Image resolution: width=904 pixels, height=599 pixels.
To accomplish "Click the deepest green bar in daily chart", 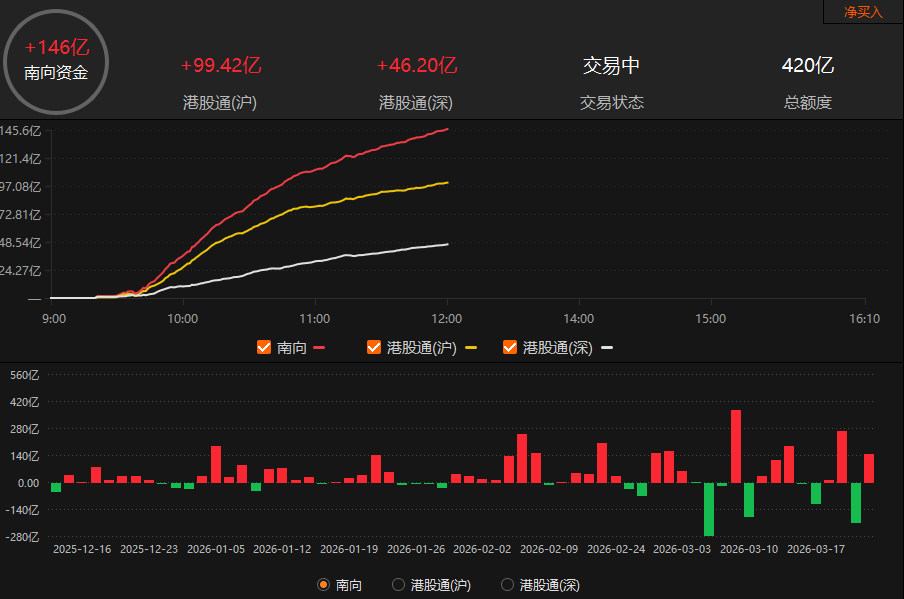I will 709,509.
